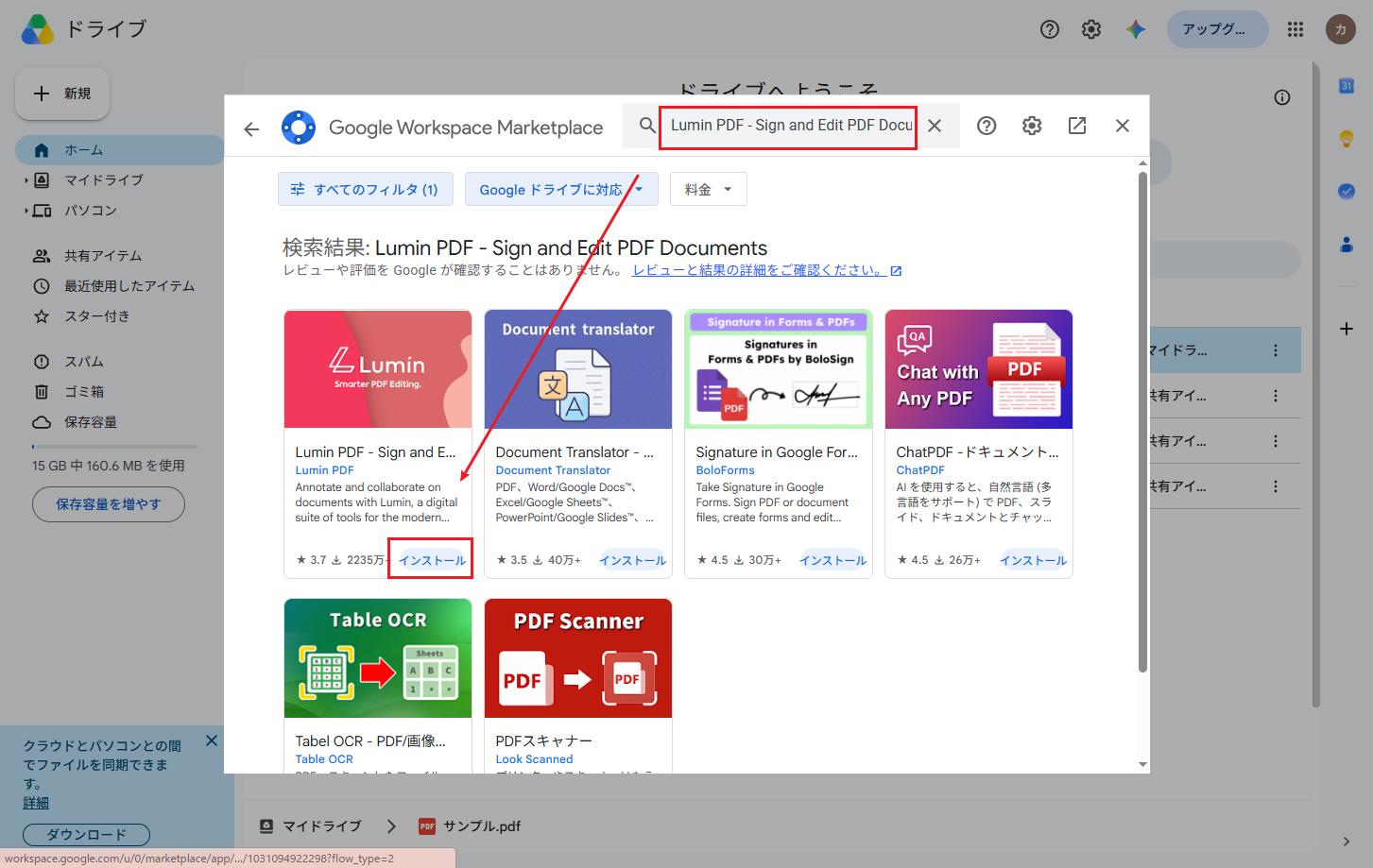Open レビューと結果の詳細 link
1373x868 pixels.
pyautogui.click(x=767, y=270)
